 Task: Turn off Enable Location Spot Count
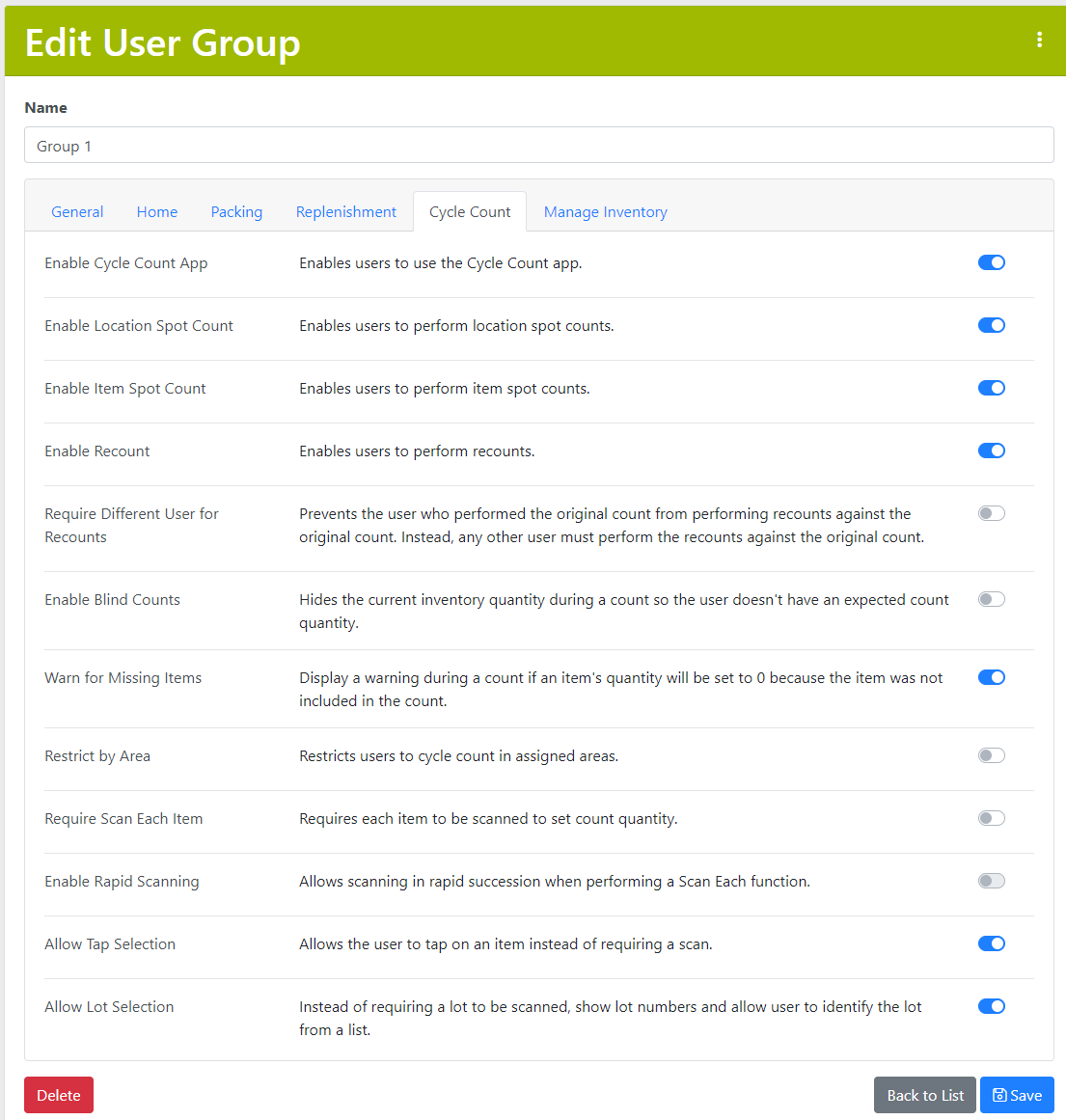coord(991,325)
